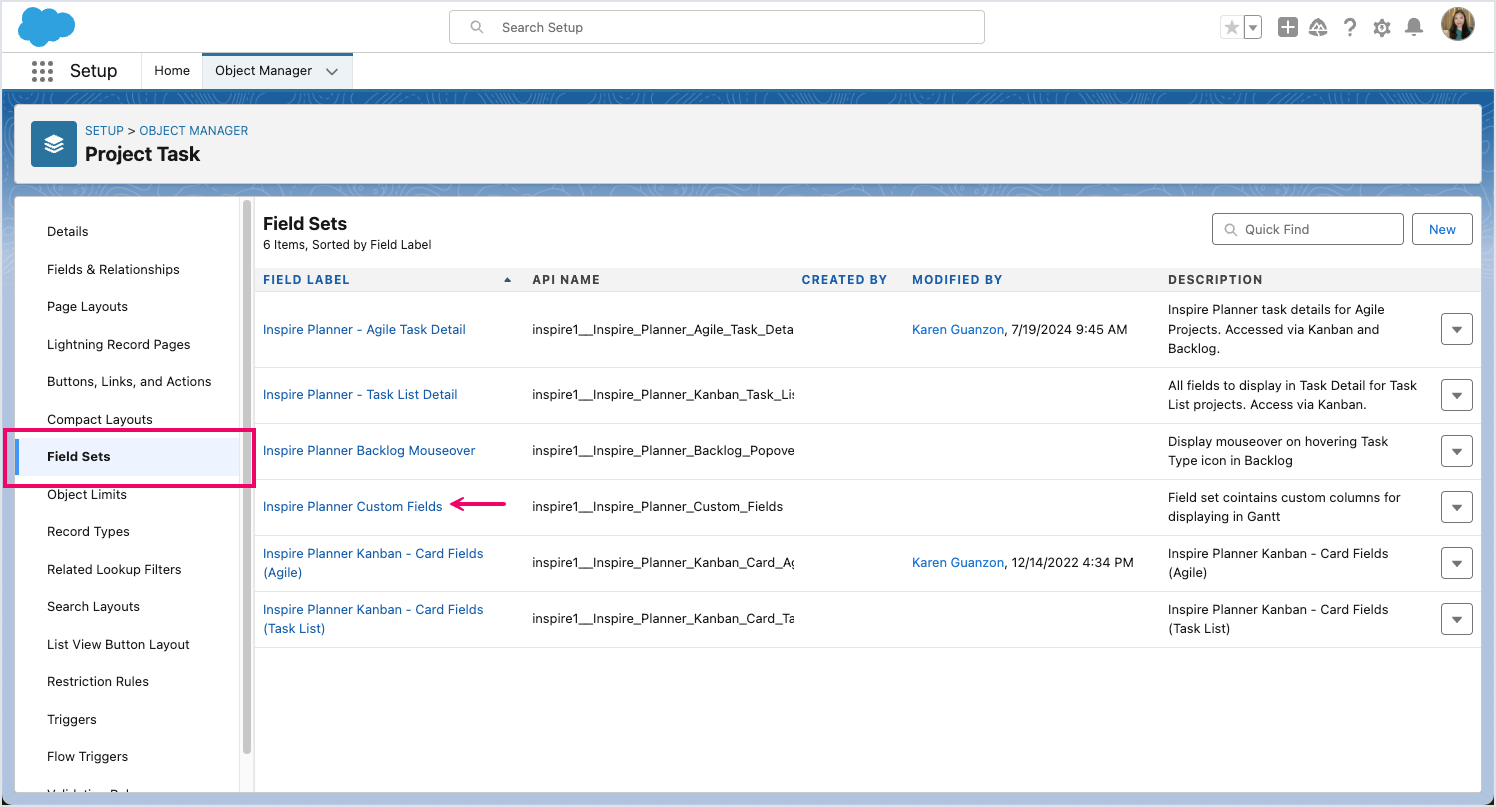
Task: Open row actions for Backlog Mouseover
Action: click(x=1457, y=451)
